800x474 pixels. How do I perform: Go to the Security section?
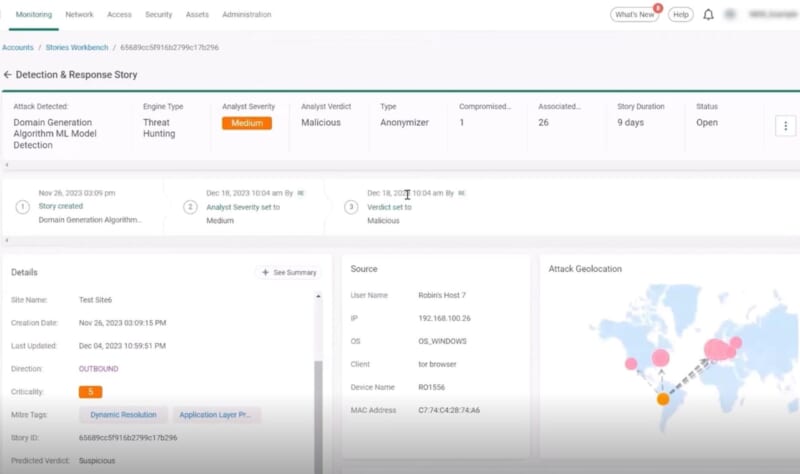click(158, 15)
